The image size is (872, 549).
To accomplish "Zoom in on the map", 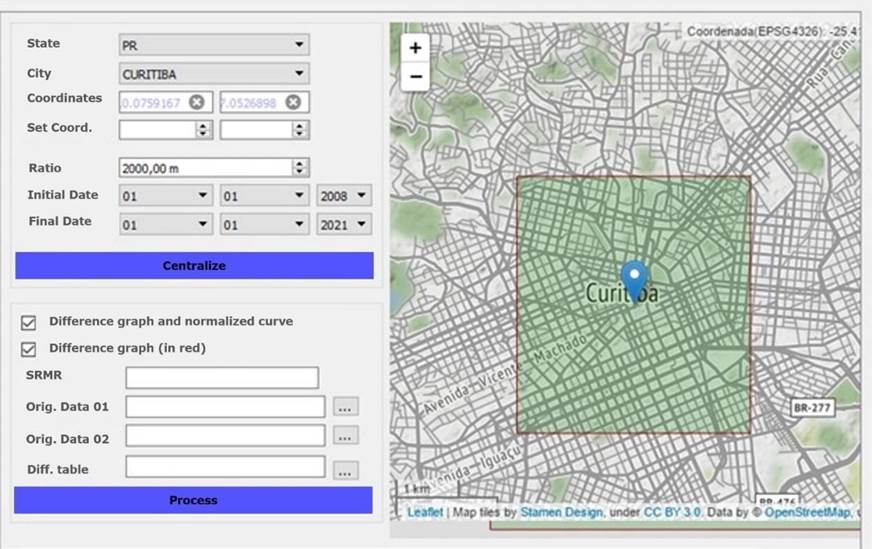I will (415, 47).
